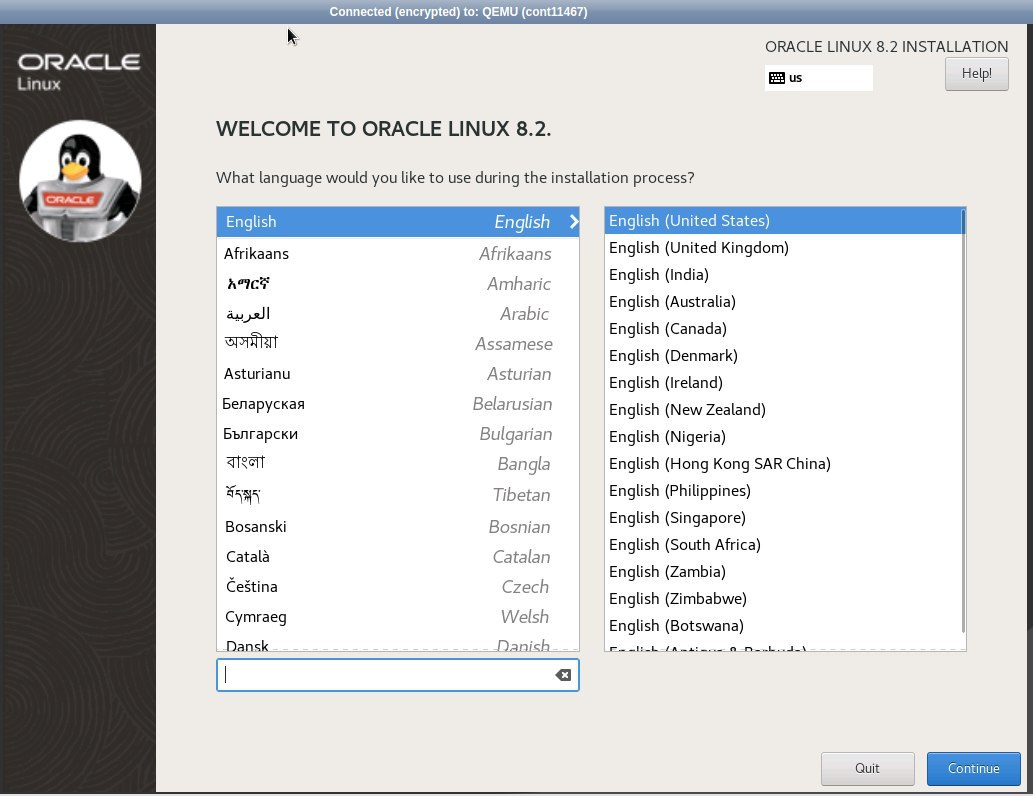Open the Help! button
This screenshot has height=796, width=1033.
click(x=976, y=74)
